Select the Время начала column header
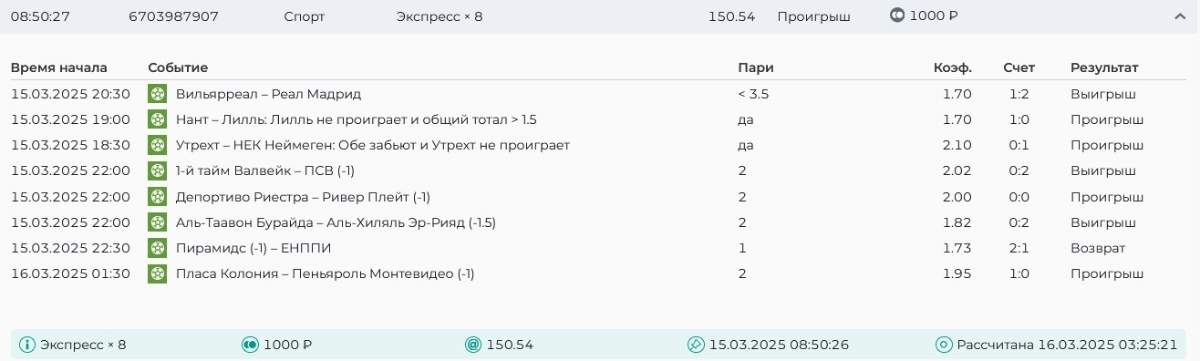 click(x=59, y=68)
